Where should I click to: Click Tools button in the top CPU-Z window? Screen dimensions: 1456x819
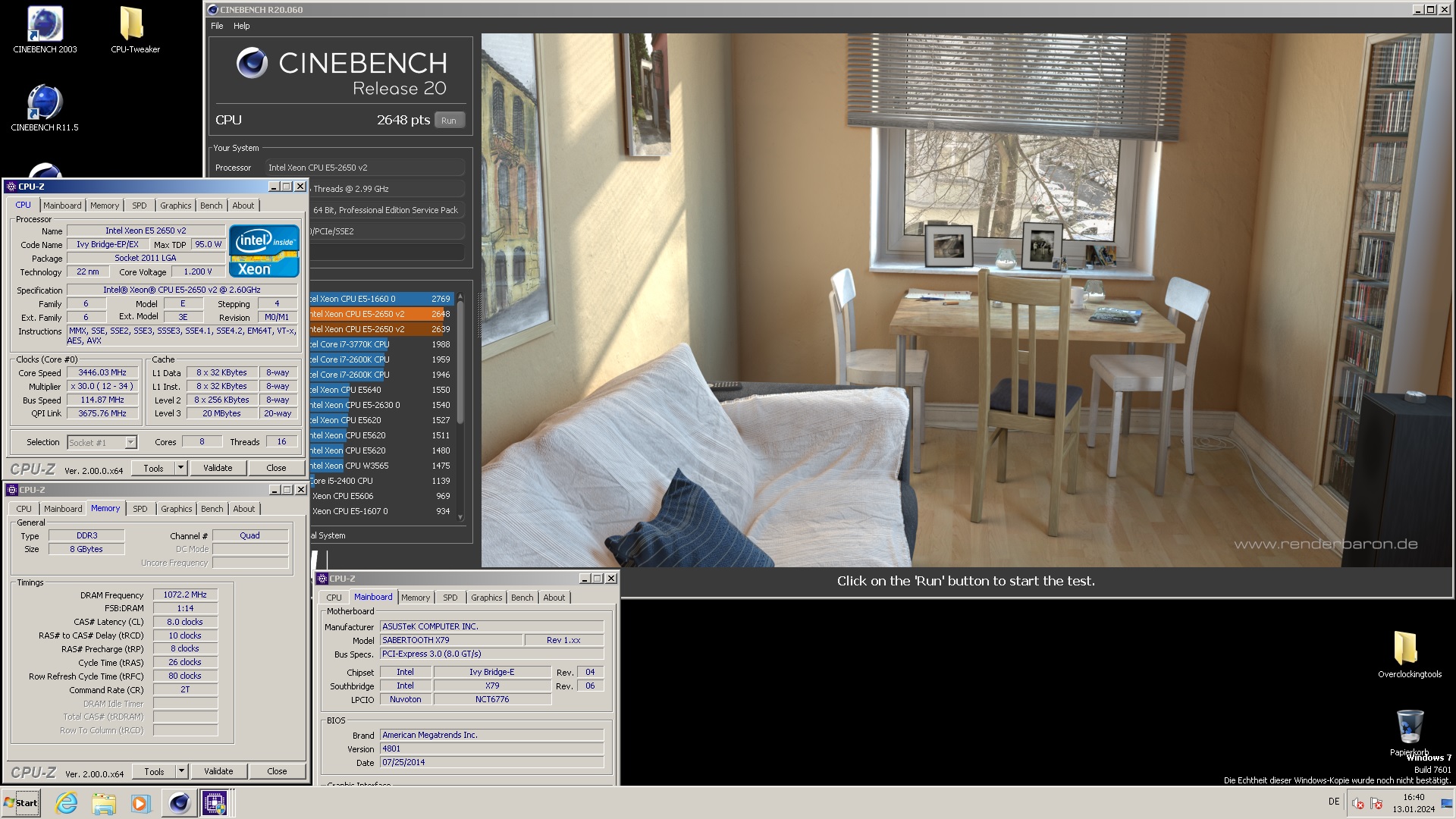pos(153,468)
